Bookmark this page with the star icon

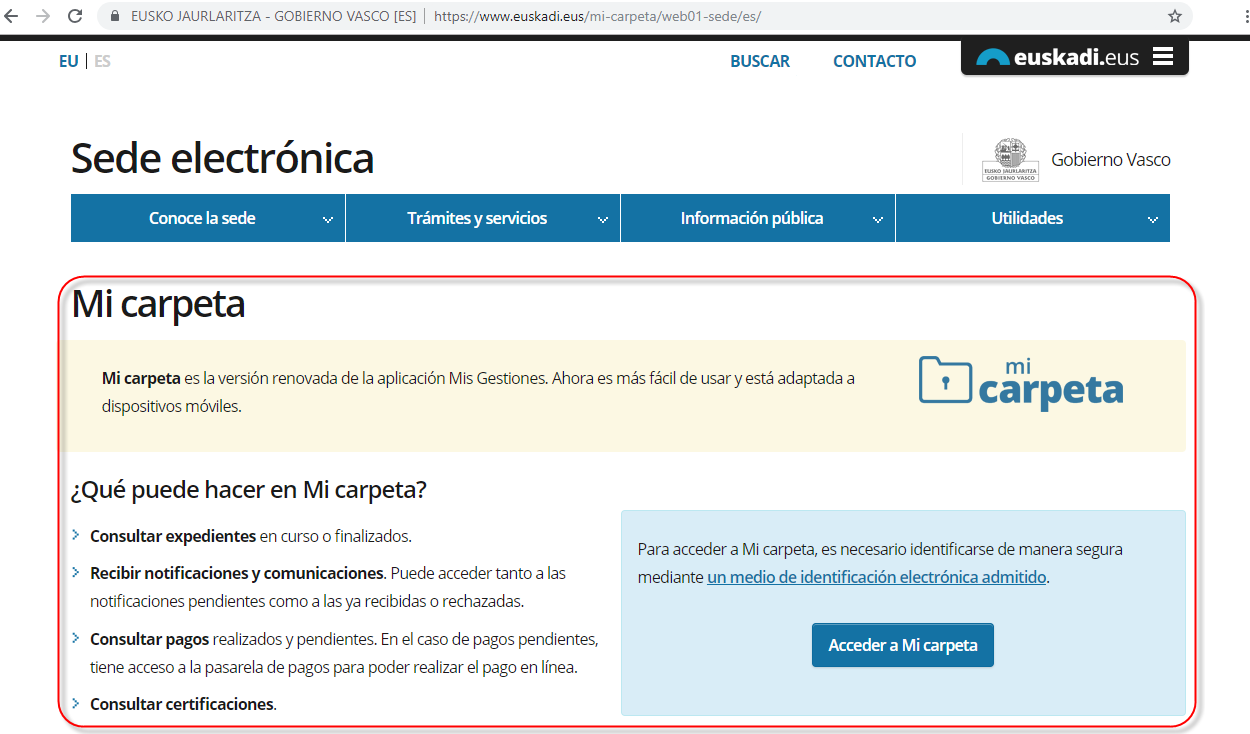[x=1175, y=17]
